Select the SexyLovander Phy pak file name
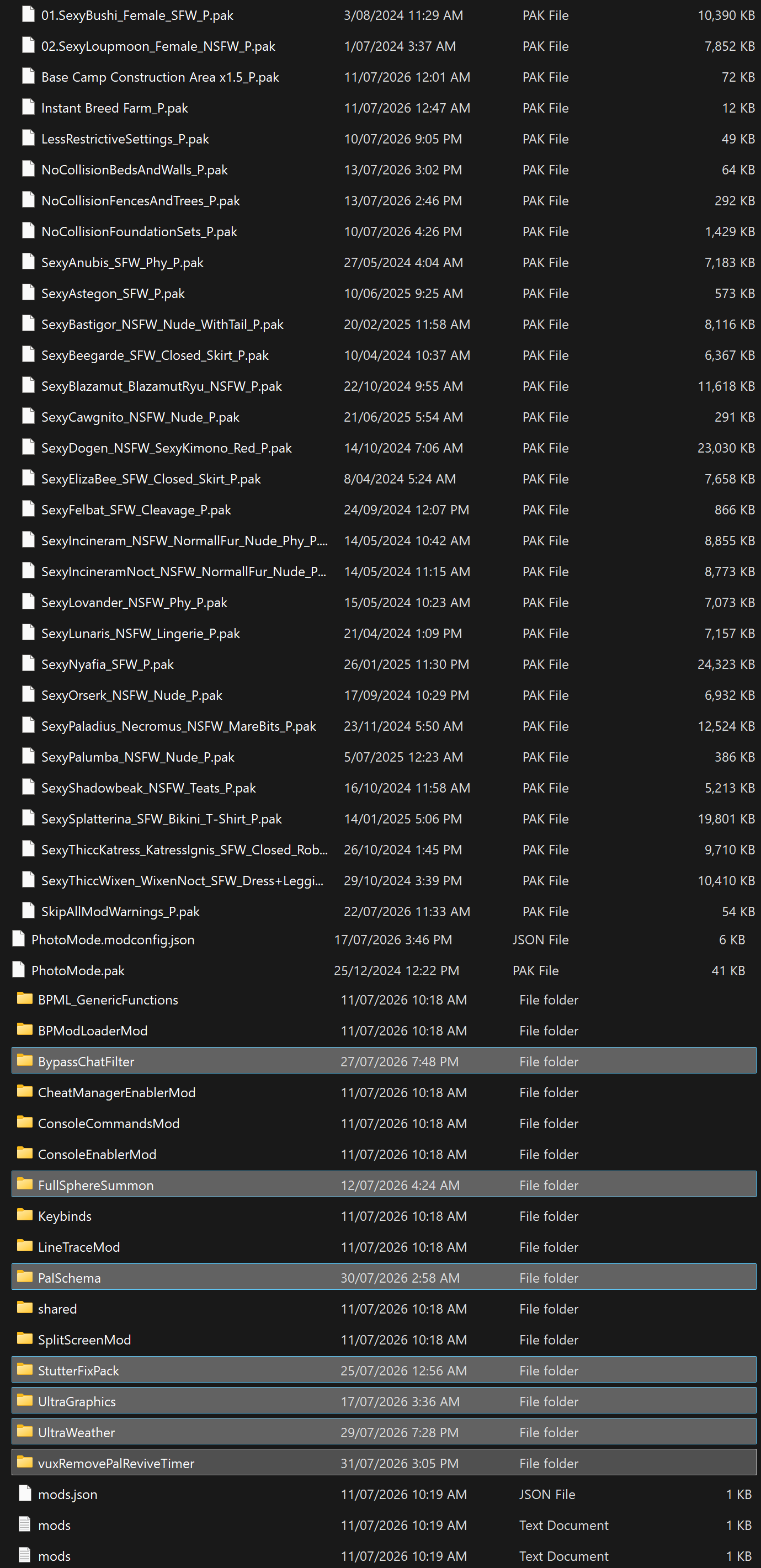The height and width of the screenshot is (1568, 761). tap(135, 602)
